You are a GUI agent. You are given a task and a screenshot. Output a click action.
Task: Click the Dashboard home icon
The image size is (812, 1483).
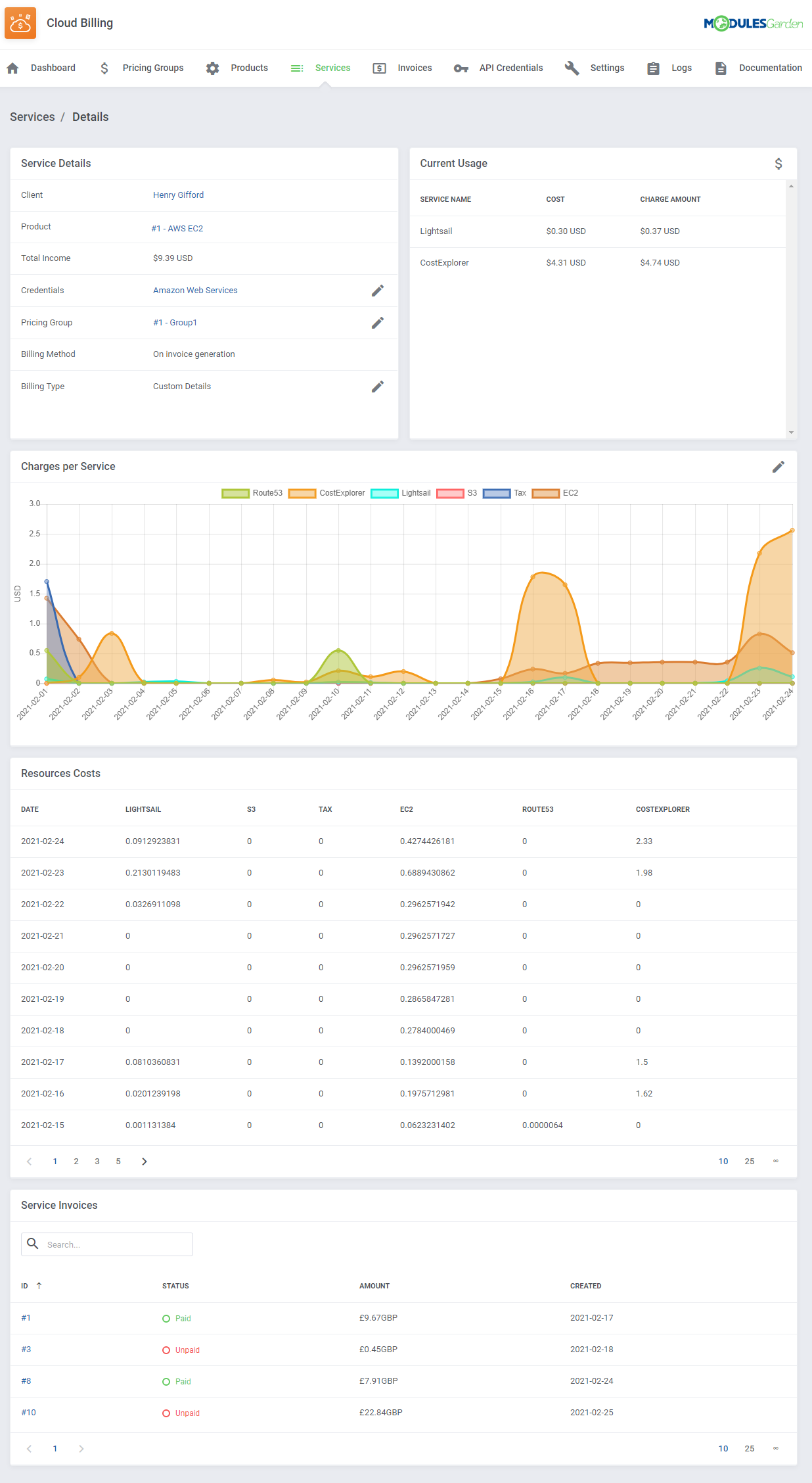12,68
